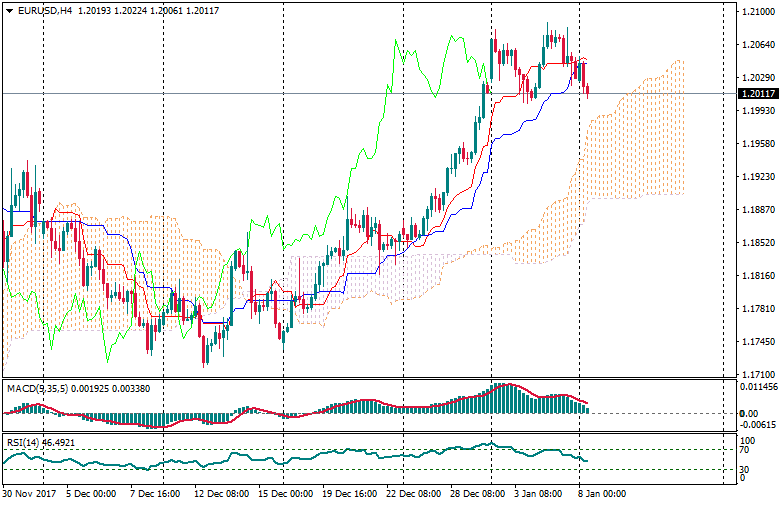The width and height of the screenshot is (779, 505).
Task: Click the MACD scale value -0.00615
Action: click(x=757, y=424)
